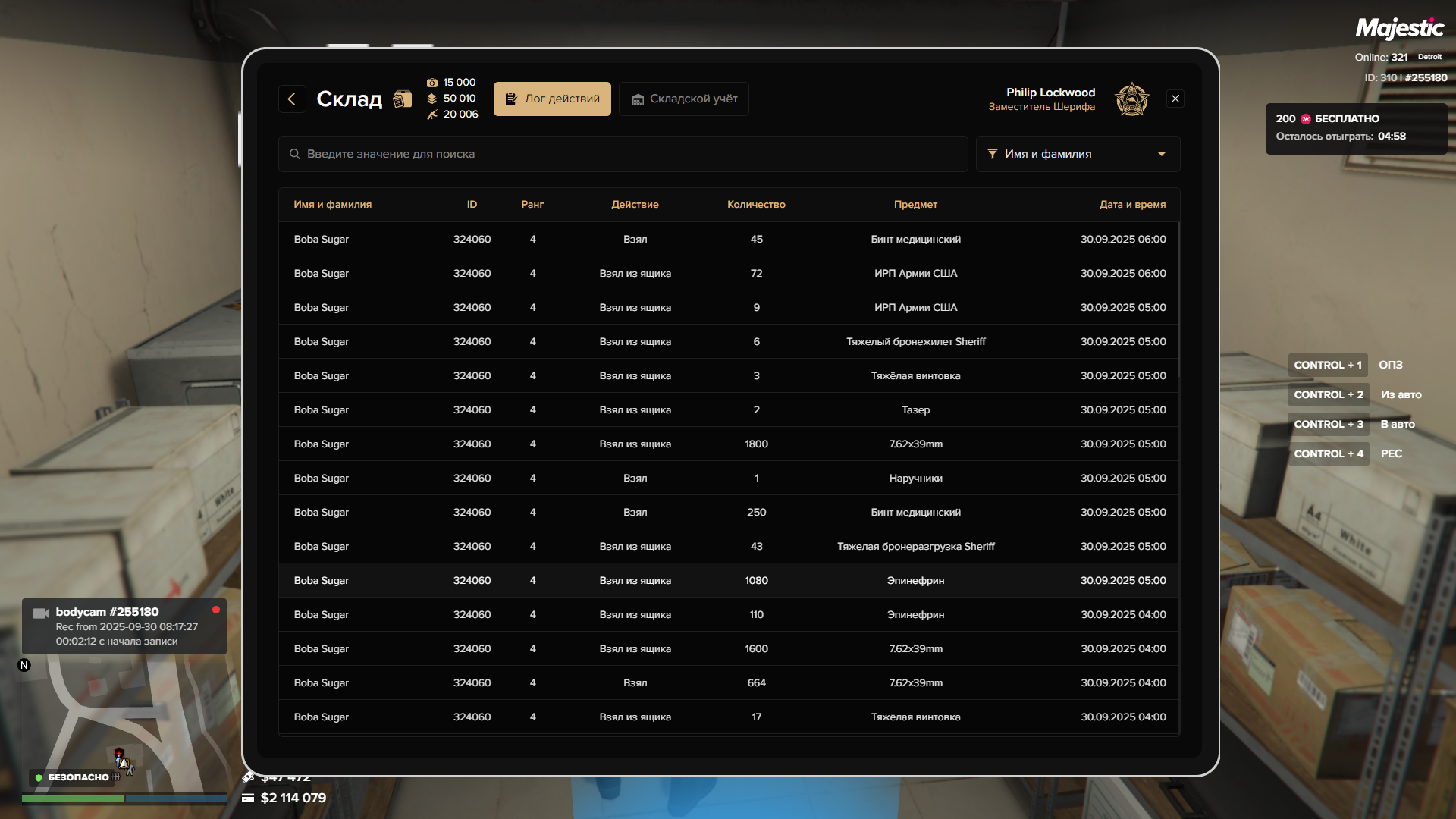The width and height of the screenshot is (1456, 819).
Task: Click the sheriff star badge emblem
Action: tap(1131, 99)
